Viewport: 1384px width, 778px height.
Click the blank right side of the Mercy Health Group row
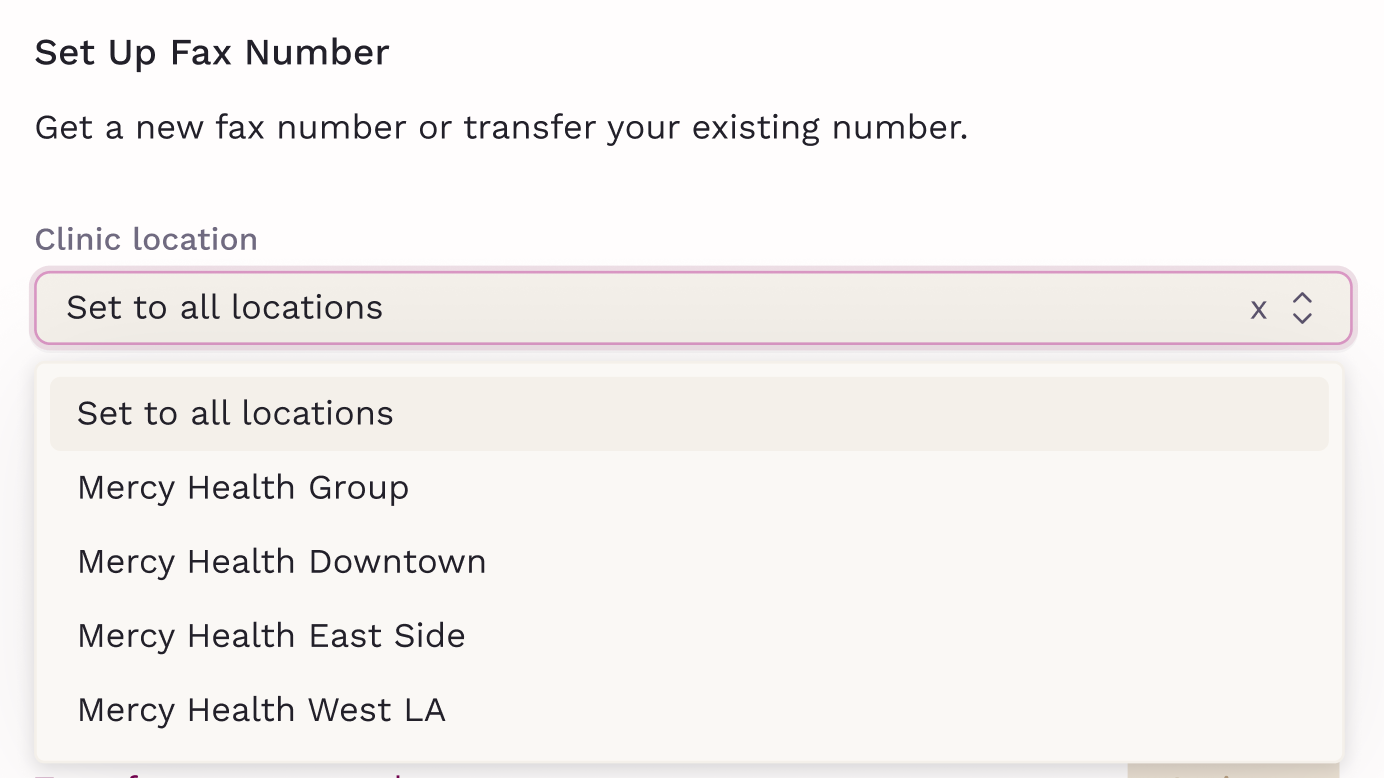pos(1000,488)
